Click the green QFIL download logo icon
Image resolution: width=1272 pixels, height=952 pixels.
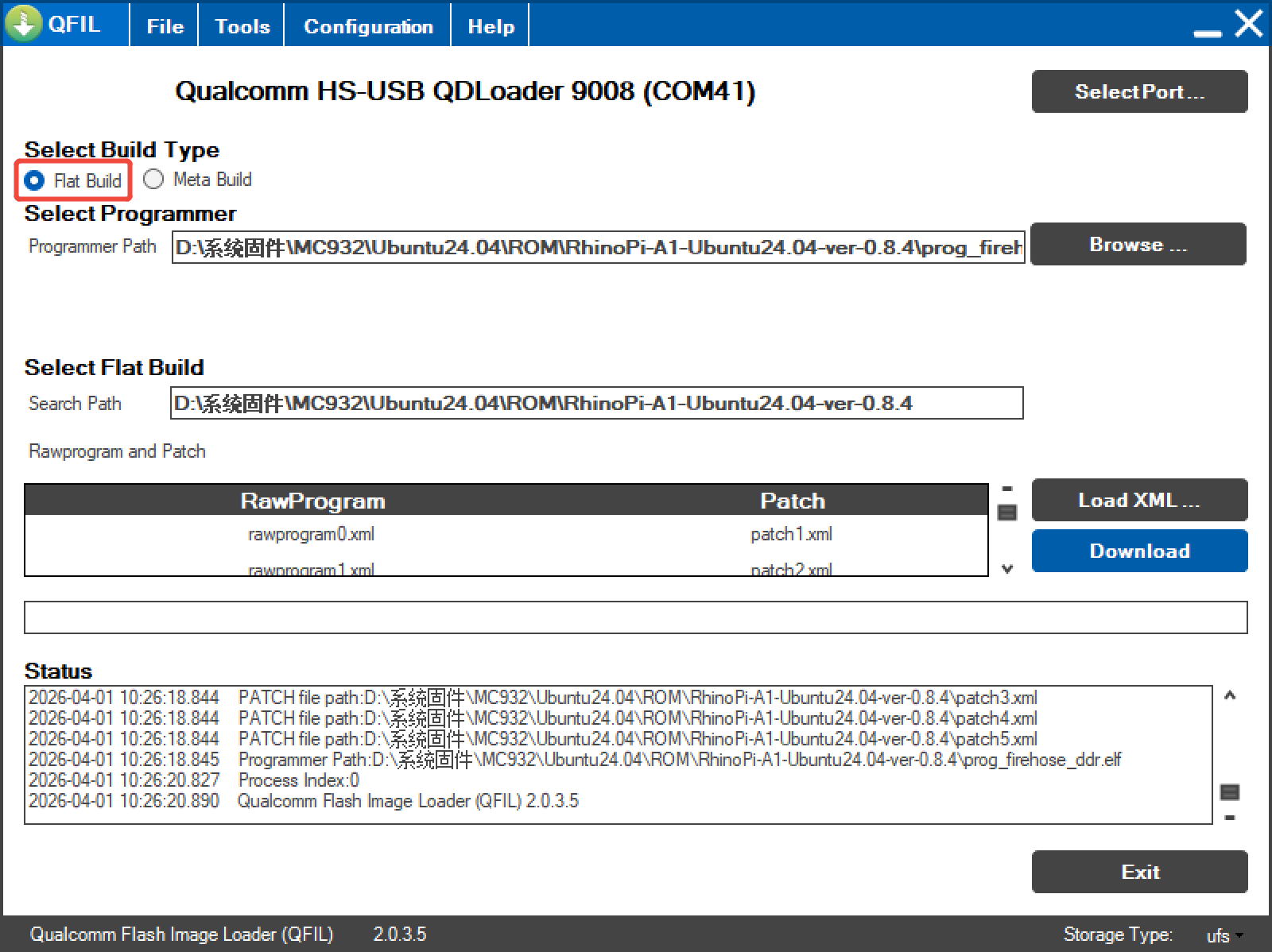(24, 23)
